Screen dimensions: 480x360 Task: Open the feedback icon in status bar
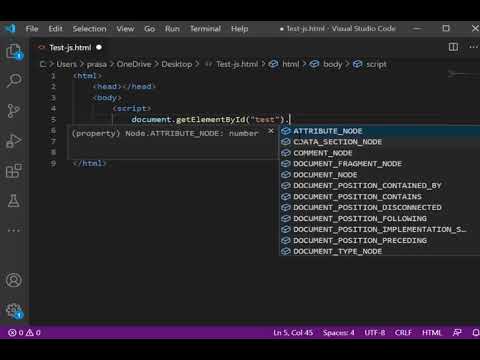pos(457,332)
